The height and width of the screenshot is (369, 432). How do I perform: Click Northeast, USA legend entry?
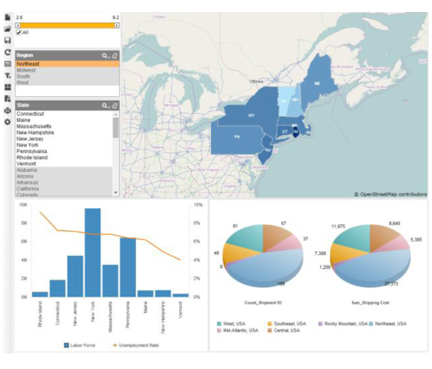pos(387,324)
